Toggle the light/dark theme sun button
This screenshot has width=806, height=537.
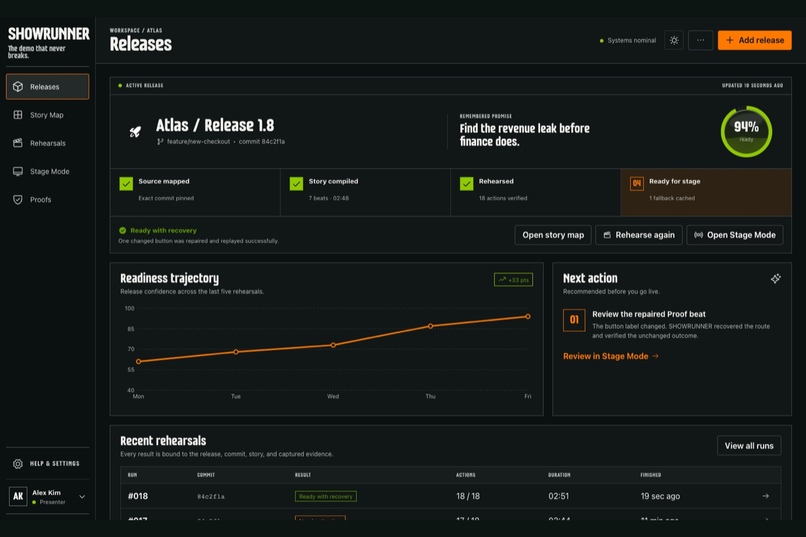coord(674,40)
